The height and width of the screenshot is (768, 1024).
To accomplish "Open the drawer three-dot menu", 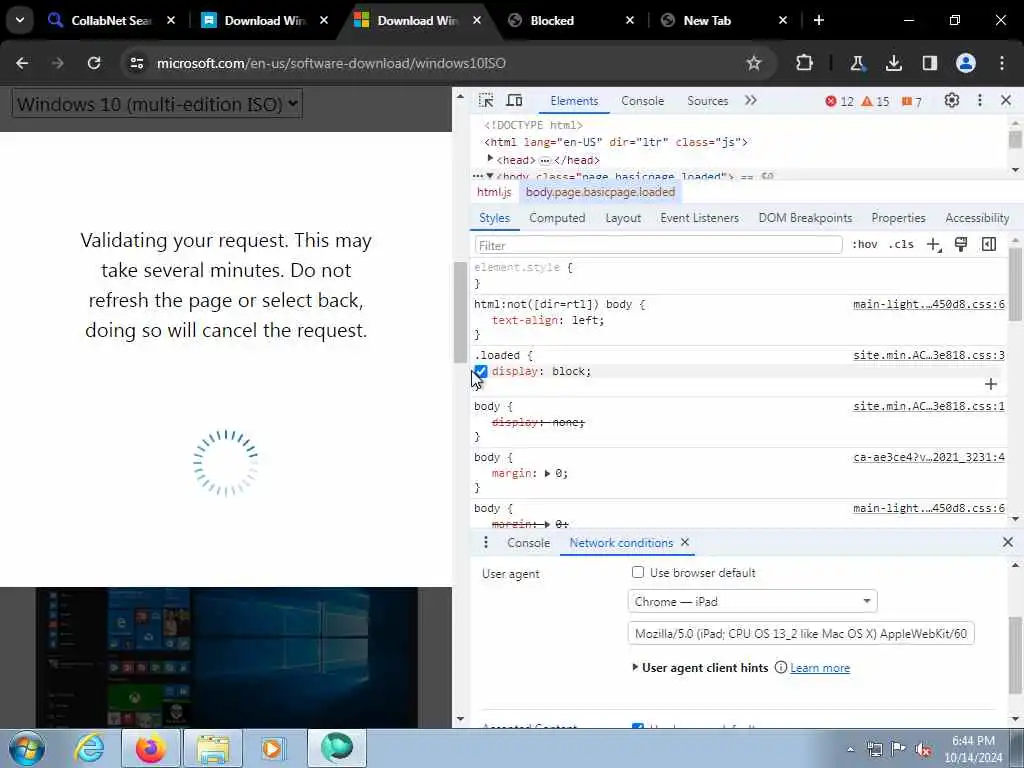I will pos(485,543).
